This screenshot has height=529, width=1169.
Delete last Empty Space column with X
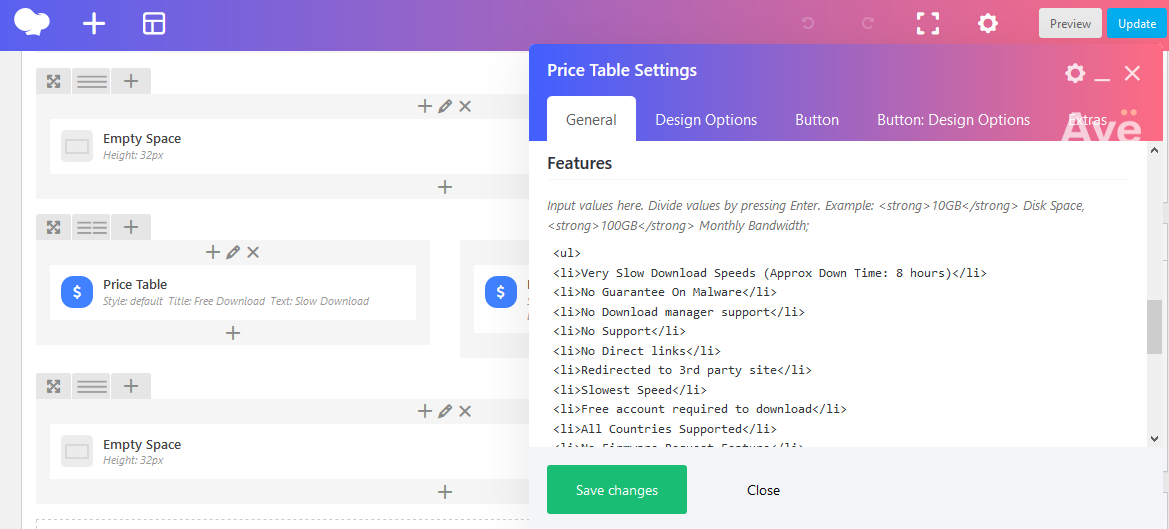click(465, 411)
